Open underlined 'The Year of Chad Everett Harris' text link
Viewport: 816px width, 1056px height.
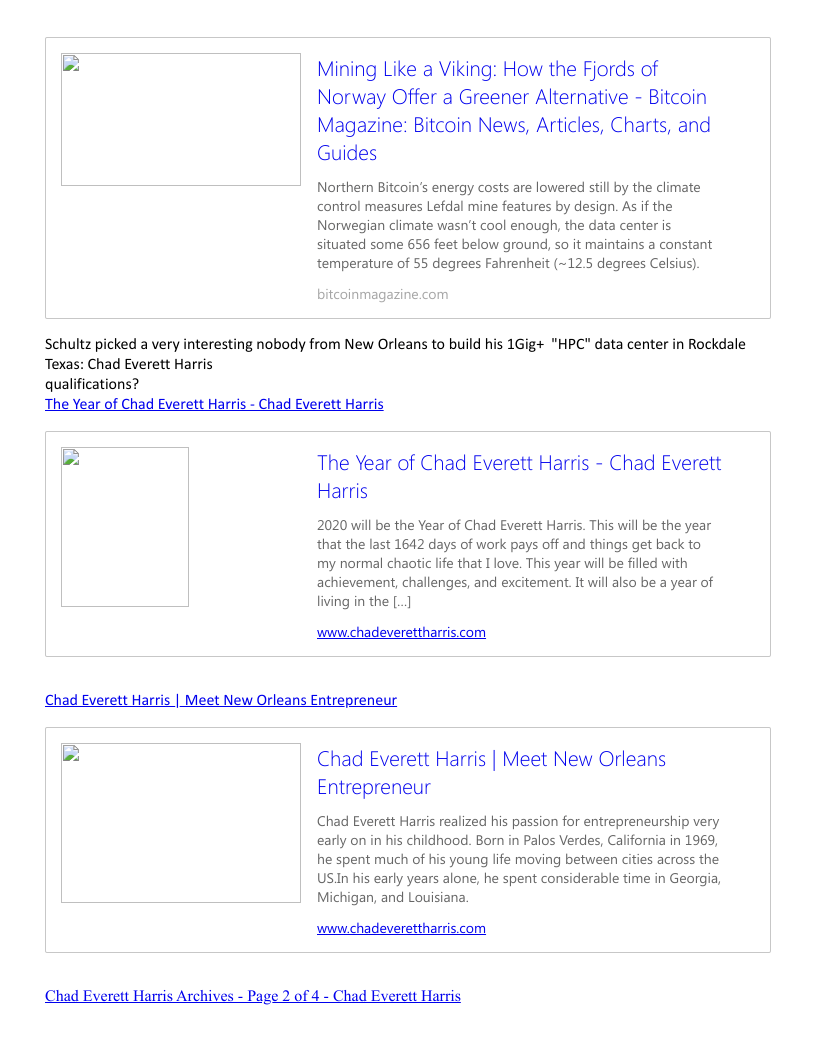(x=214, y=404)
